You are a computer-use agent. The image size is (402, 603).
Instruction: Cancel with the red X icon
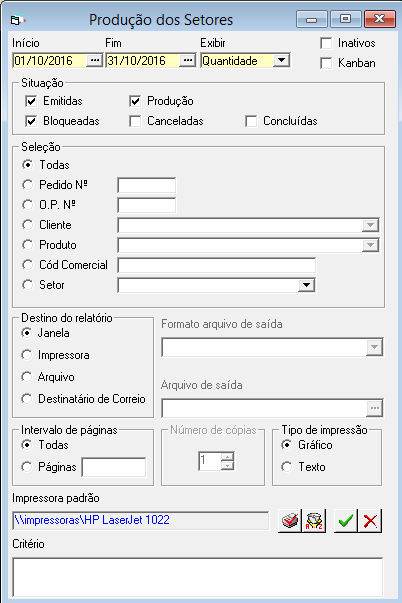click(370, 521)
